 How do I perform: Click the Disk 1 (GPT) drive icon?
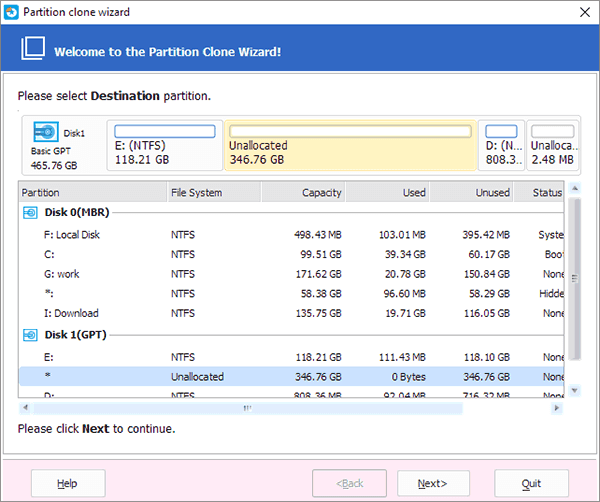pos(30,334)
